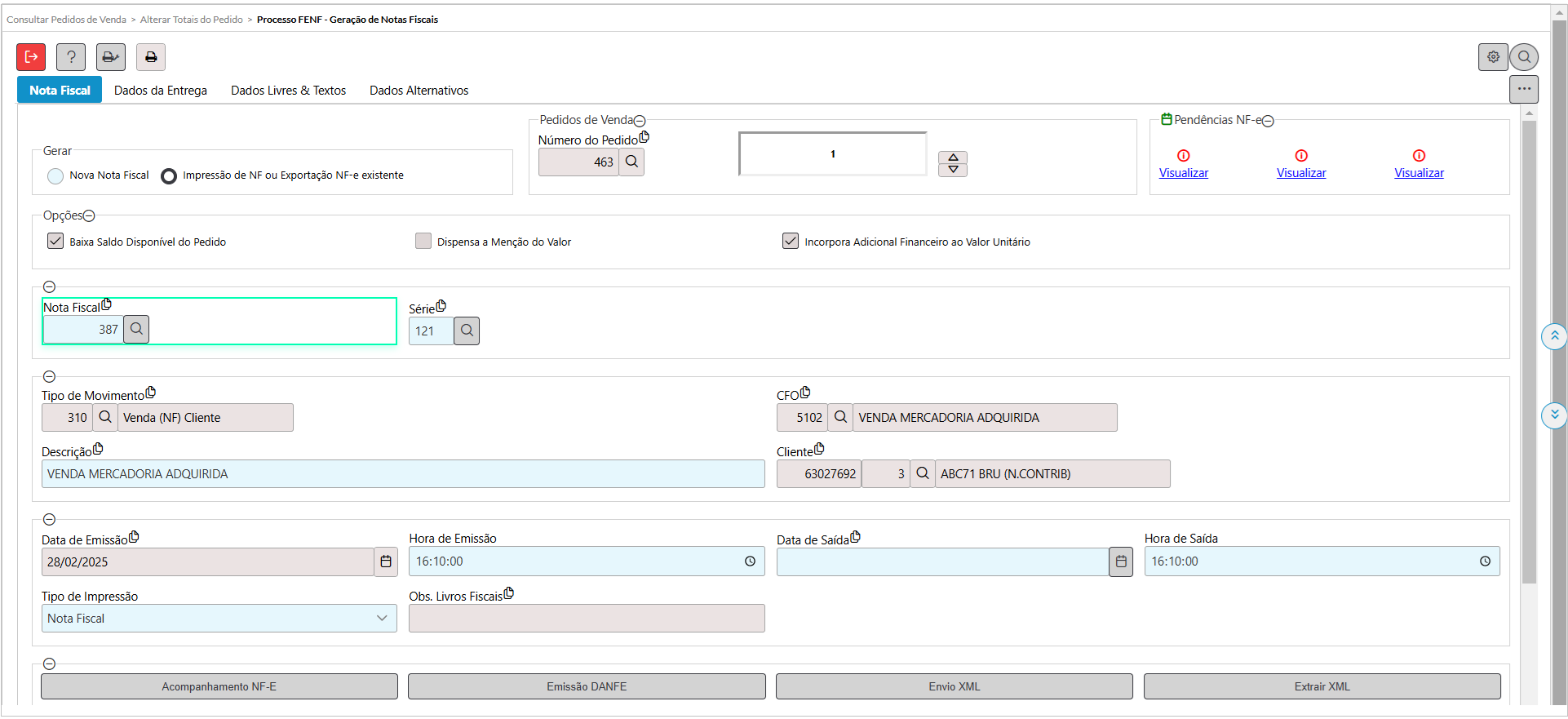Switch to the Dados da Entrega tab
Viewport: 1568px width, 719px height.
(x=161, y=91)
